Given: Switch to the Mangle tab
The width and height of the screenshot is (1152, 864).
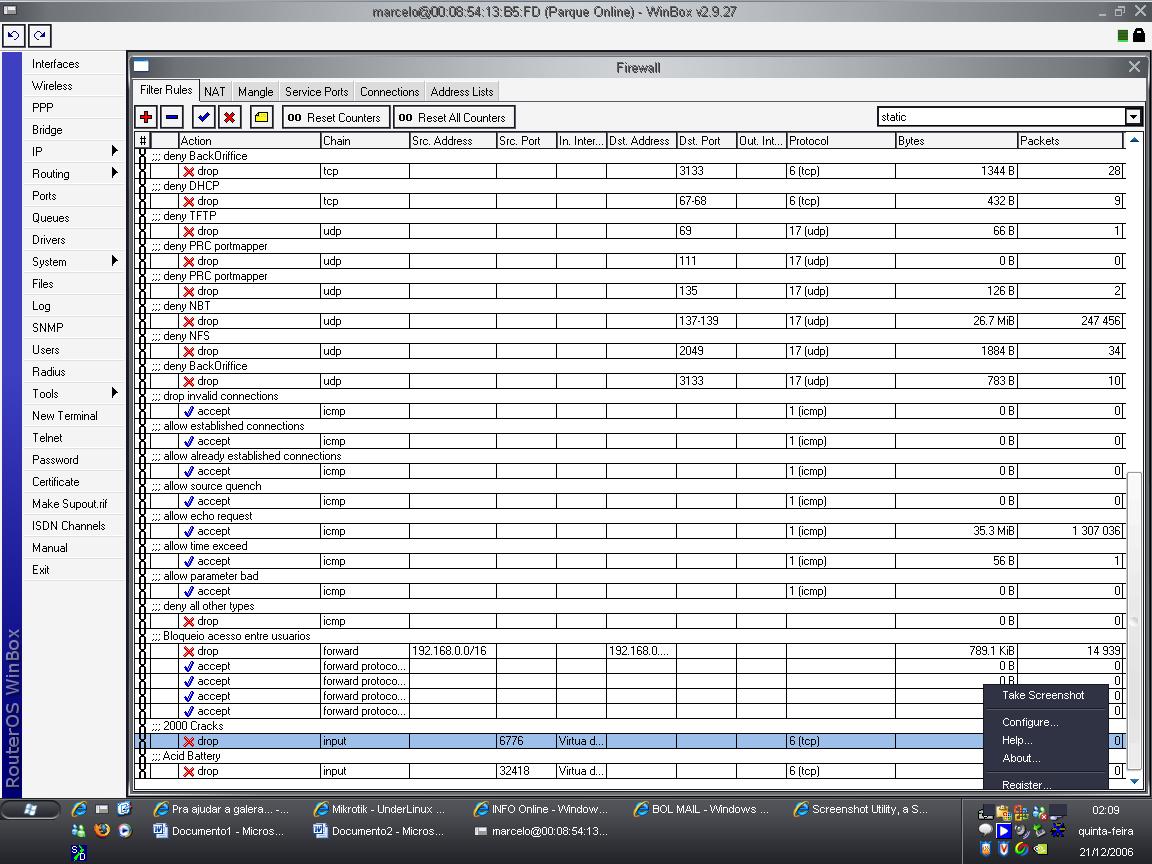Looking at the screenshot, I should tap(255, 91).
